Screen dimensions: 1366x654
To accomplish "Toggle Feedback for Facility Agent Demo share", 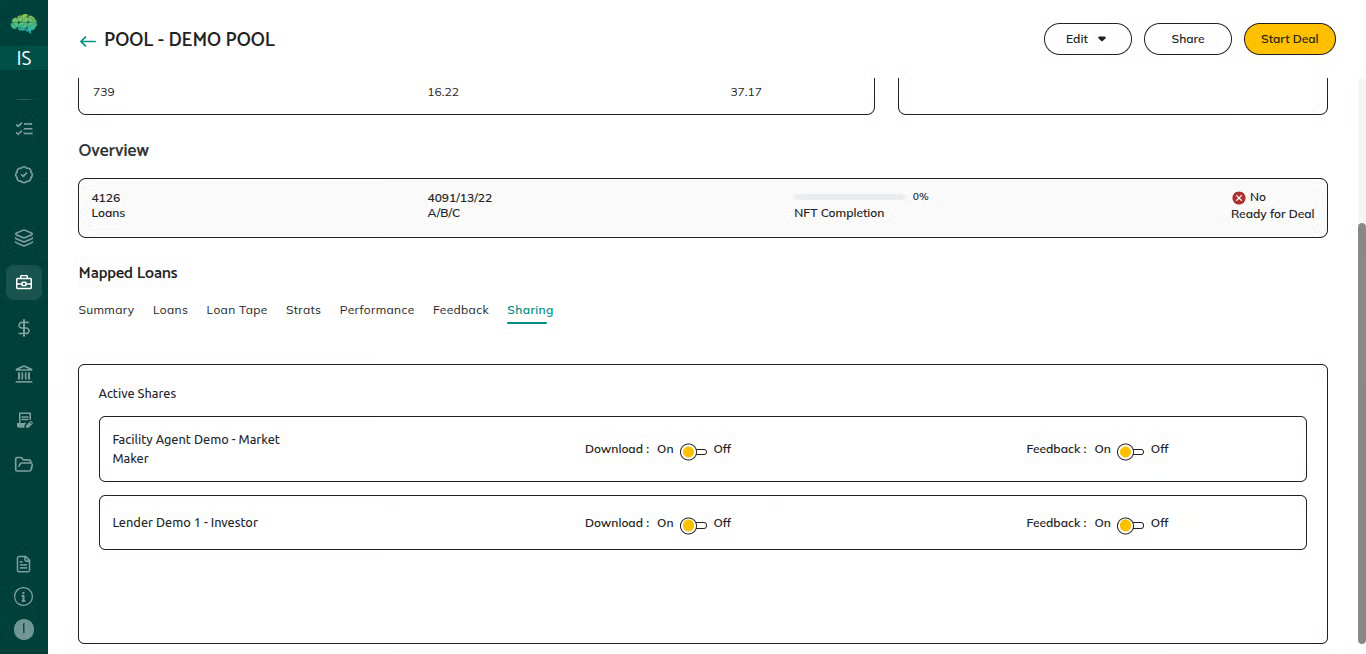I will tap(1130, 452).
